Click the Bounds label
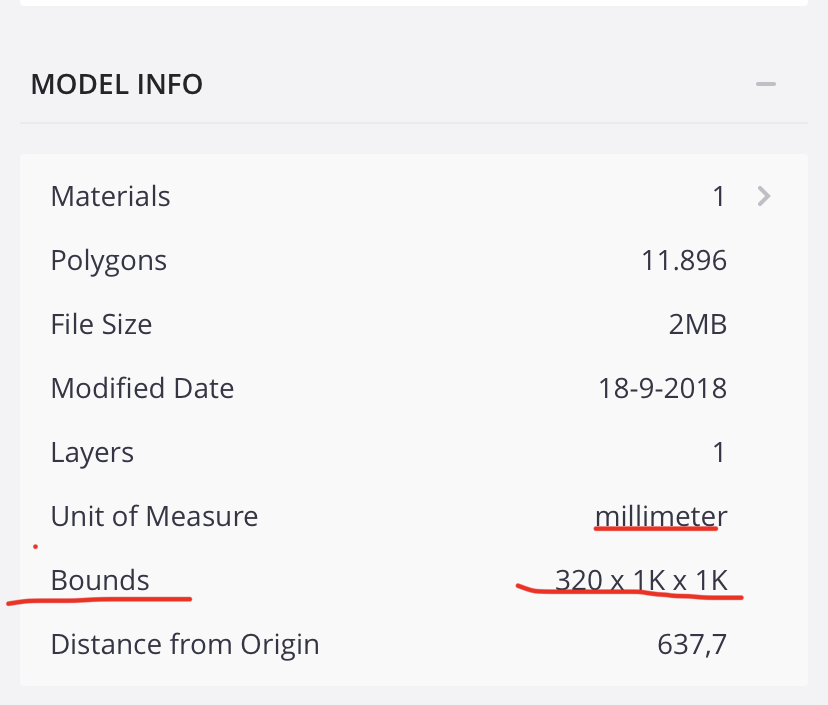Image resolution: width=828 pixels, height=705 pixels. pos(100,580)
